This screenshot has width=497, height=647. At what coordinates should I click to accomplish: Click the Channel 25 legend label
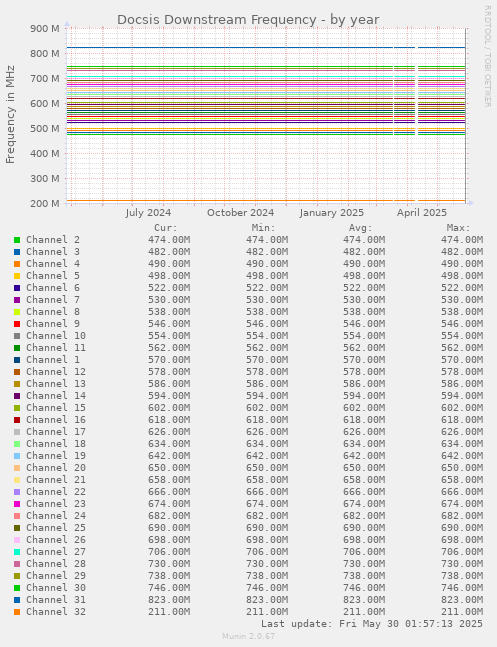pos(56,528)
